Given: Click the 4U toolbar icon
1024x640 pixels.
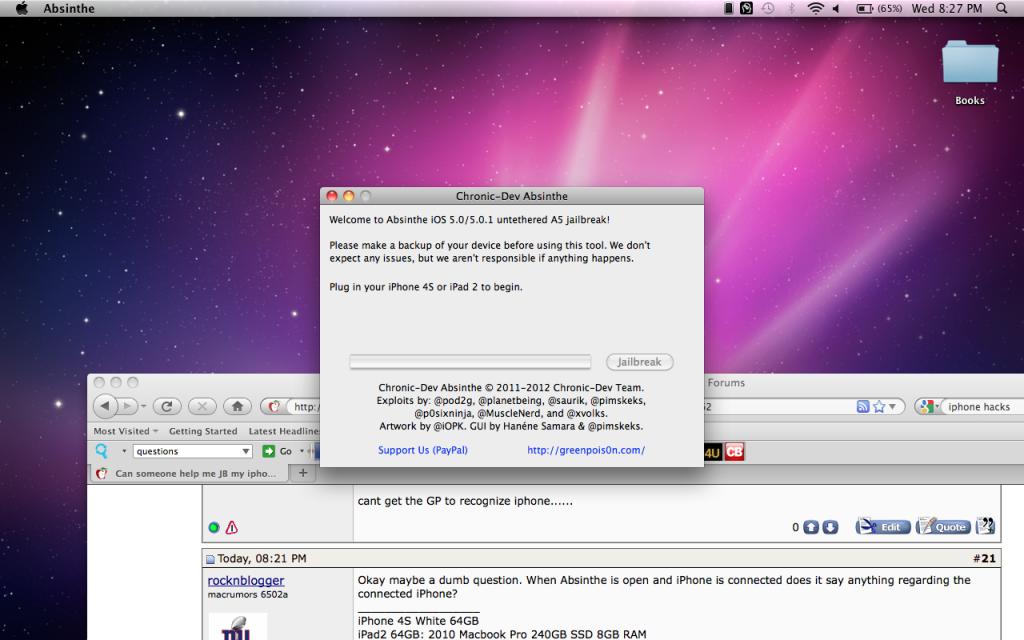Looking at the screenshot, I should point(712,452).
